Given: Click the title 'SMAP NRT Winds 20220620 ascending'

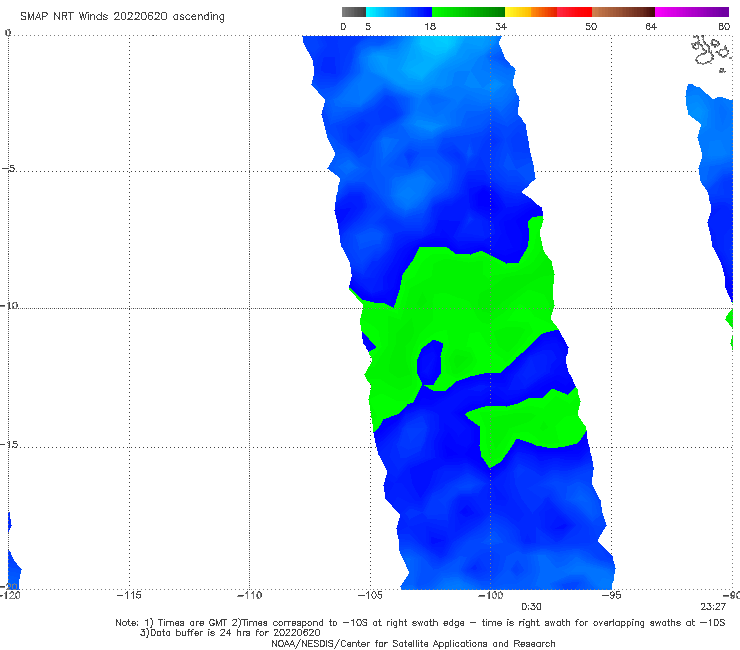Looking at the screenshot, I should (122, 17).
